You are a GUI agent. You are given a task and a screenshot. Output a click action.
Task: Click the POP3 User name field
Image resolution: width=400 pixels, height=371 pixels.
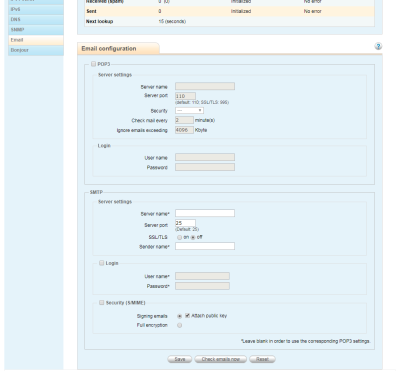(205, 157)
